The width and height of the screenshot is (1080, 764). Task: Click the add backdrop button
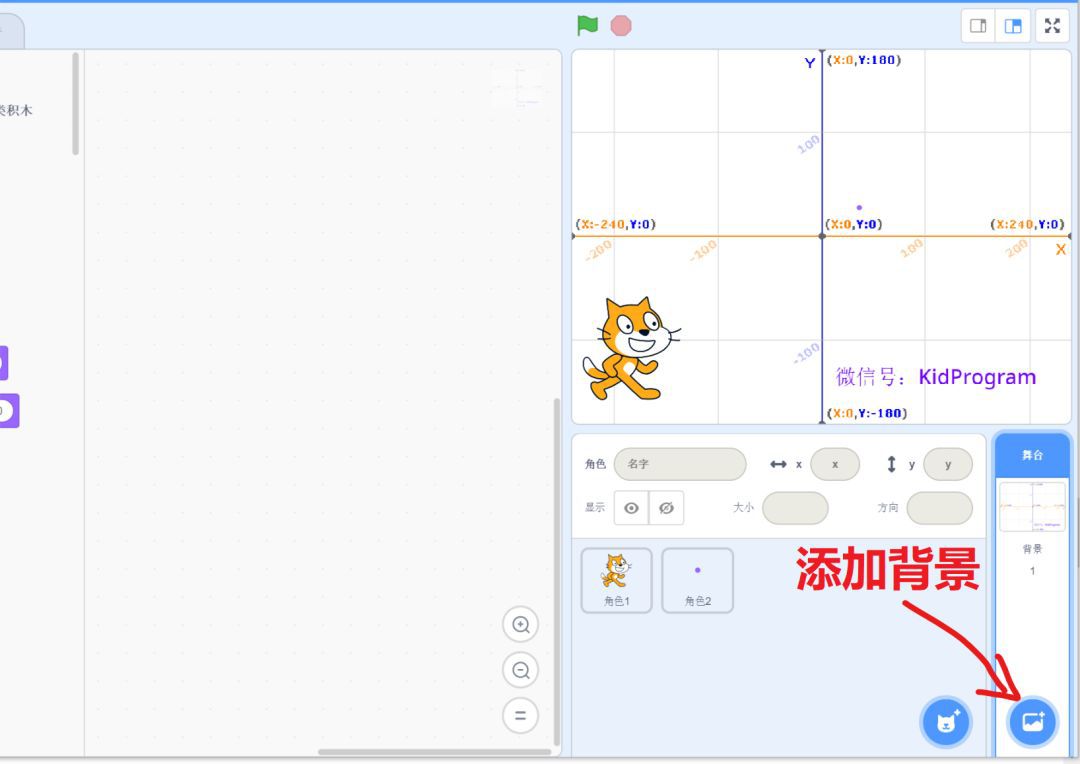1032,722
